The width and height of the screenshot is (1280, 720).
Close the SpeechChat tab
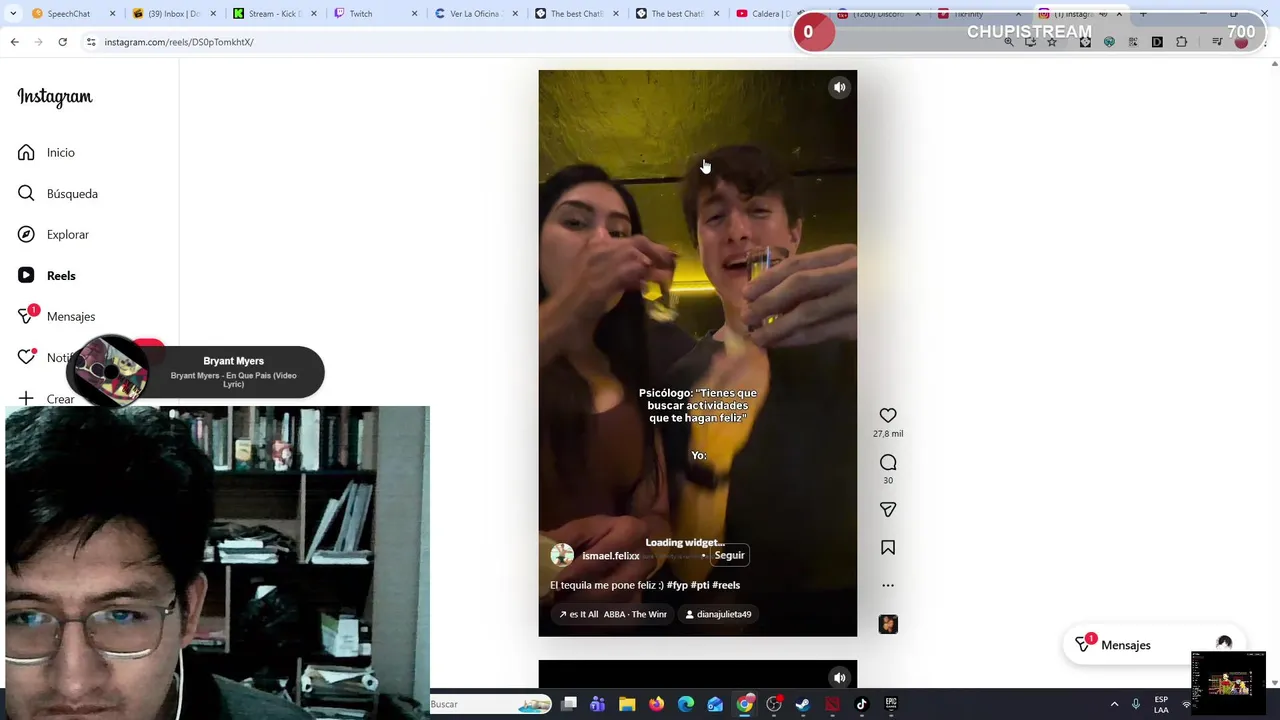click(112, 14)
